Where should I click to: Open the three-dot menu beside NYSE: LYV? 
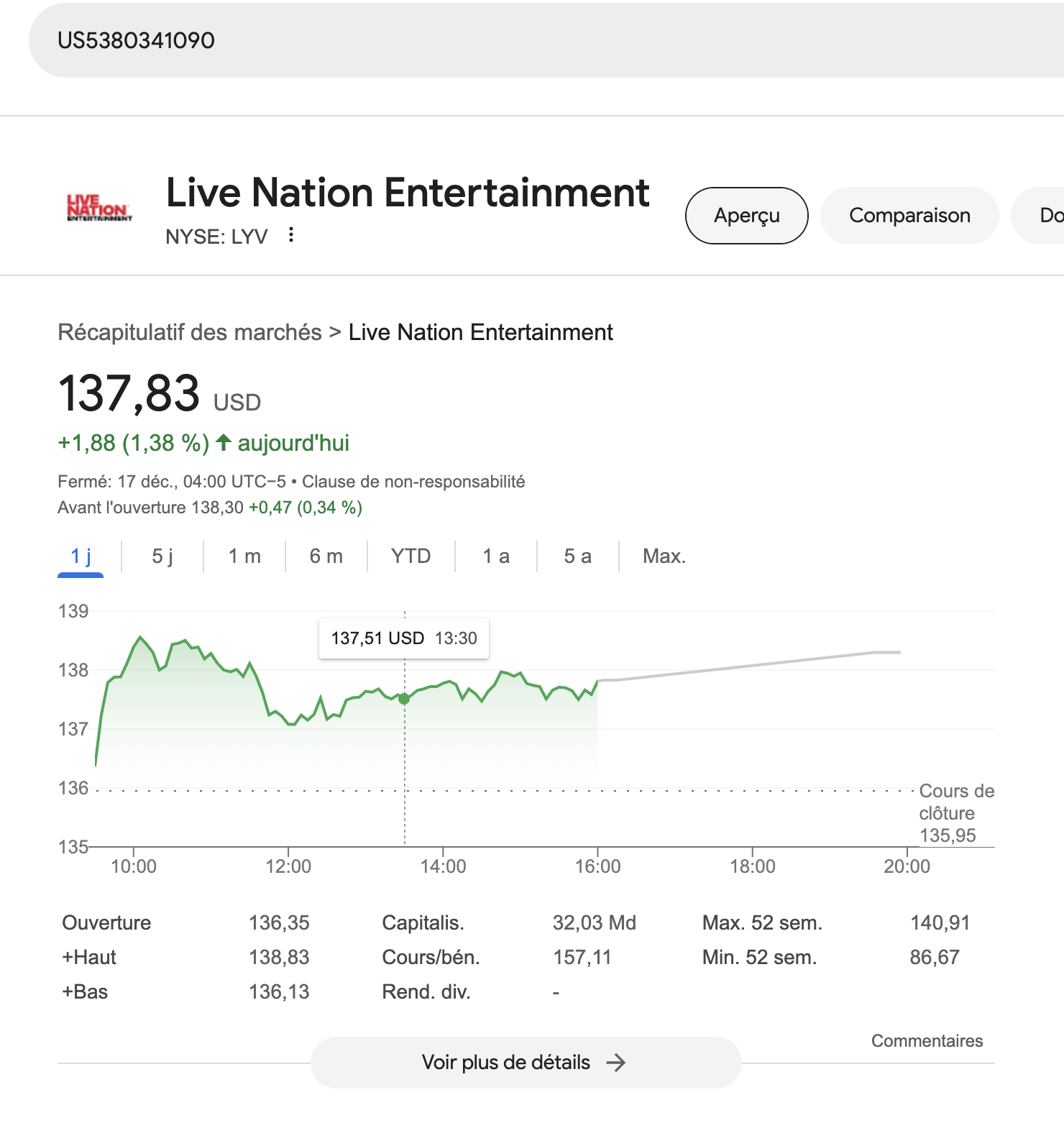291,235
